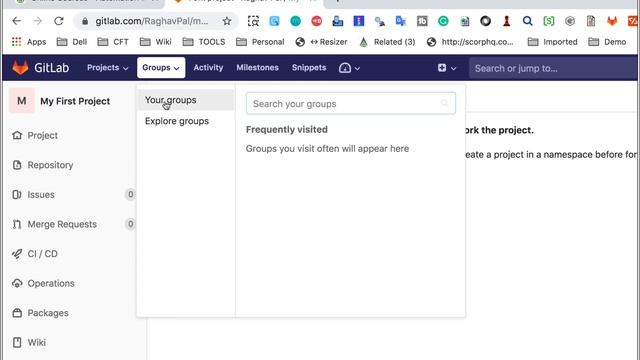Viewport: 640px width, 360px height.
Task: Open the Dell bookmarks folder
Action: click(x=72, y=42)
